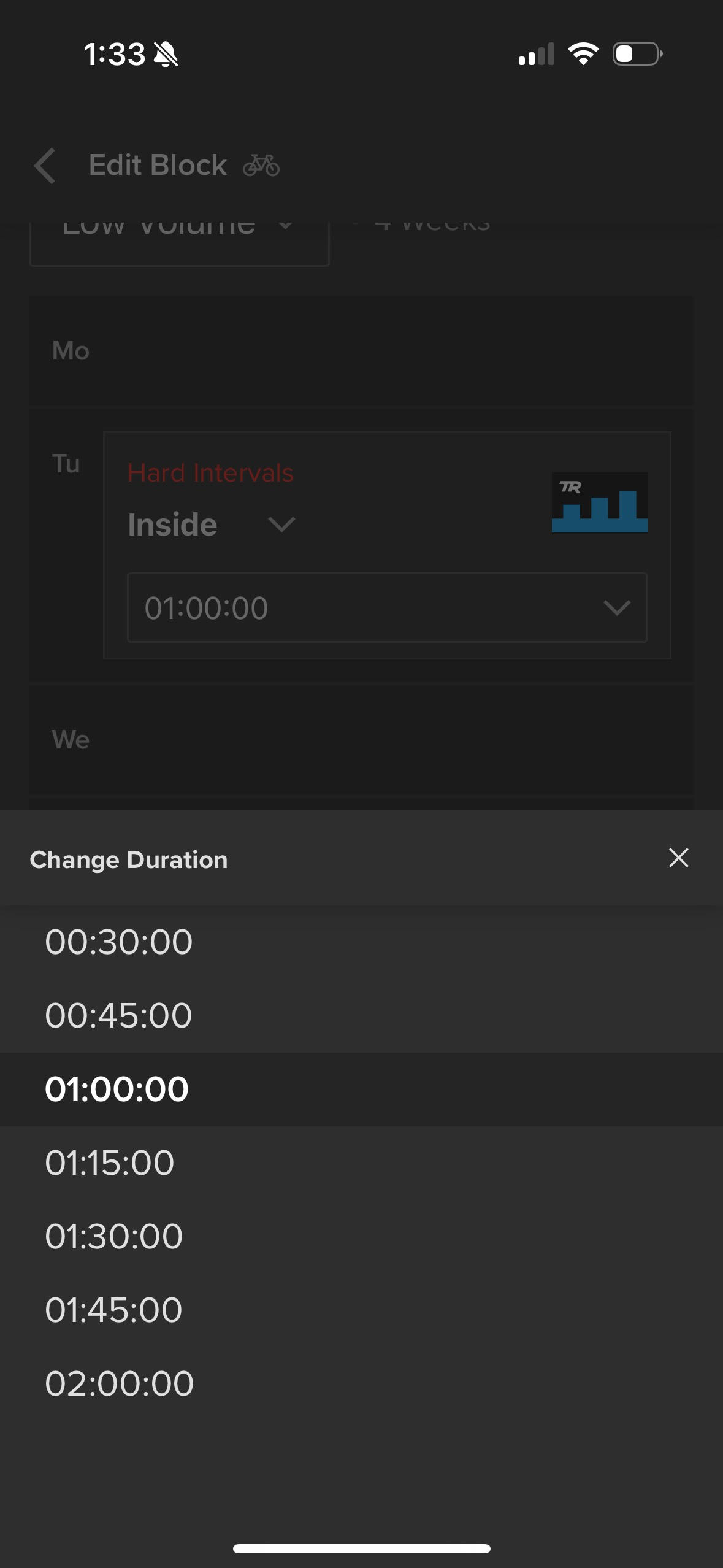Tap the Hard Intervals label
This screenshot has height=1568, width=723.
210,473
